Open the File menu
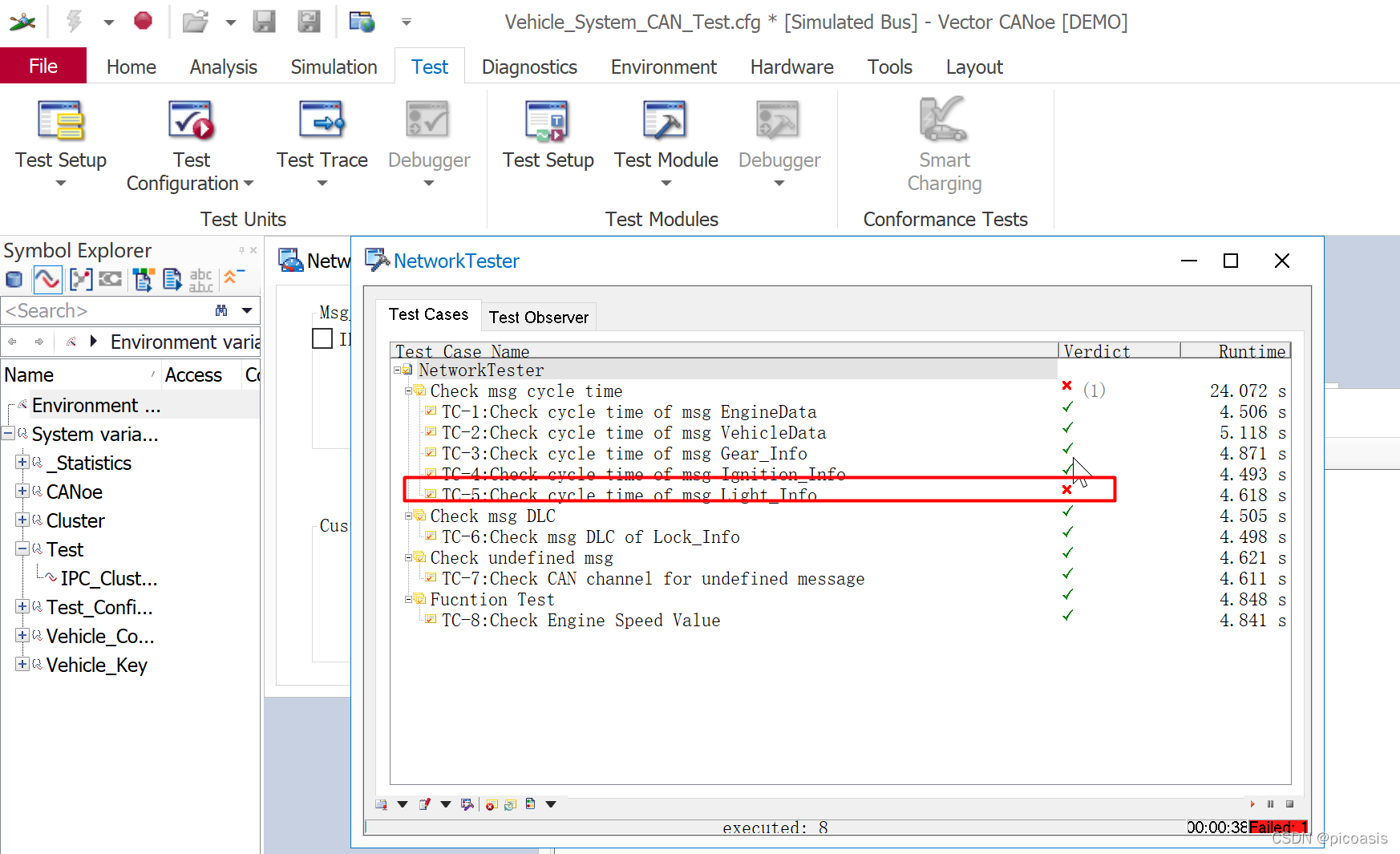This screenshot has width=1400, height=854. point(43,66)
